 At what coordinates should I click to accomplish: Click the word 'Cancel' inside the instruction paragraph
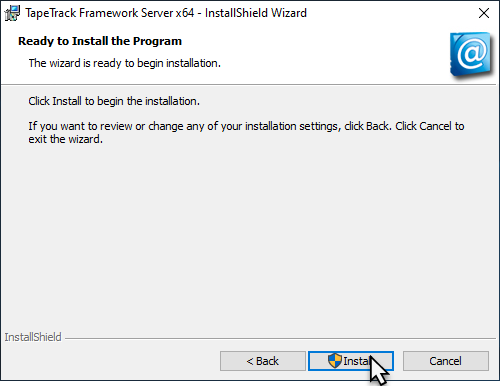[x=435, y=126]
